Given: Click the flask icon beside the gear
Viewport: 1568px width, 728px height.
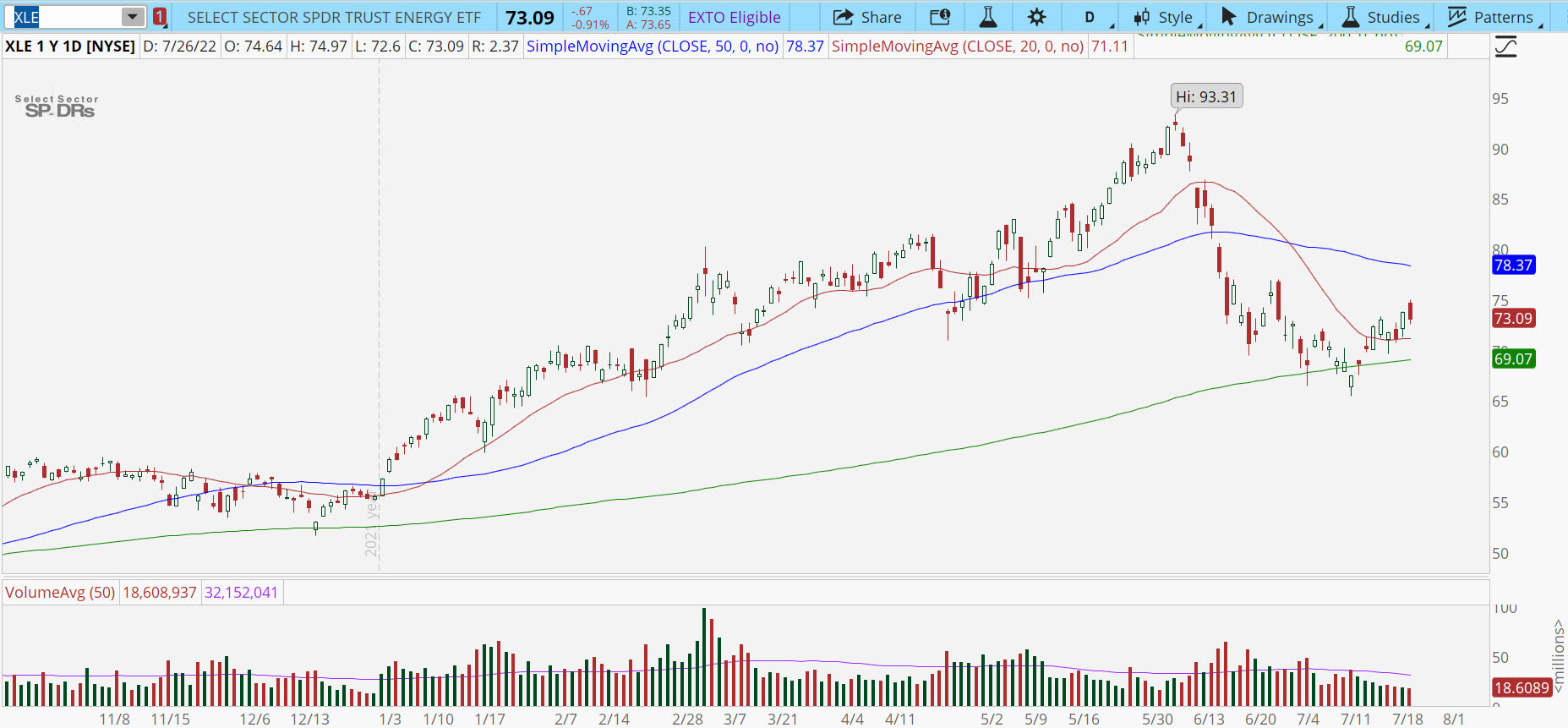Looking at the screenshot, I should 988,17.
